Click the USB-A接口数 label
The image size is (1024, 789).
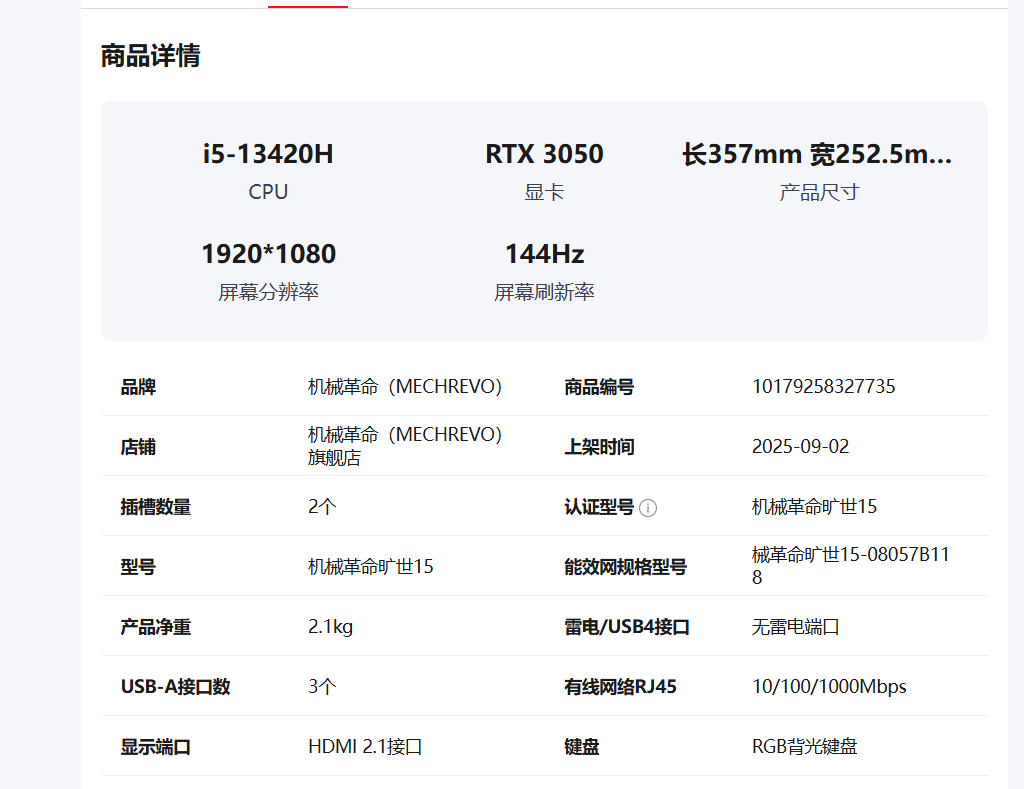pyautogui.click(x=176, y=687)
